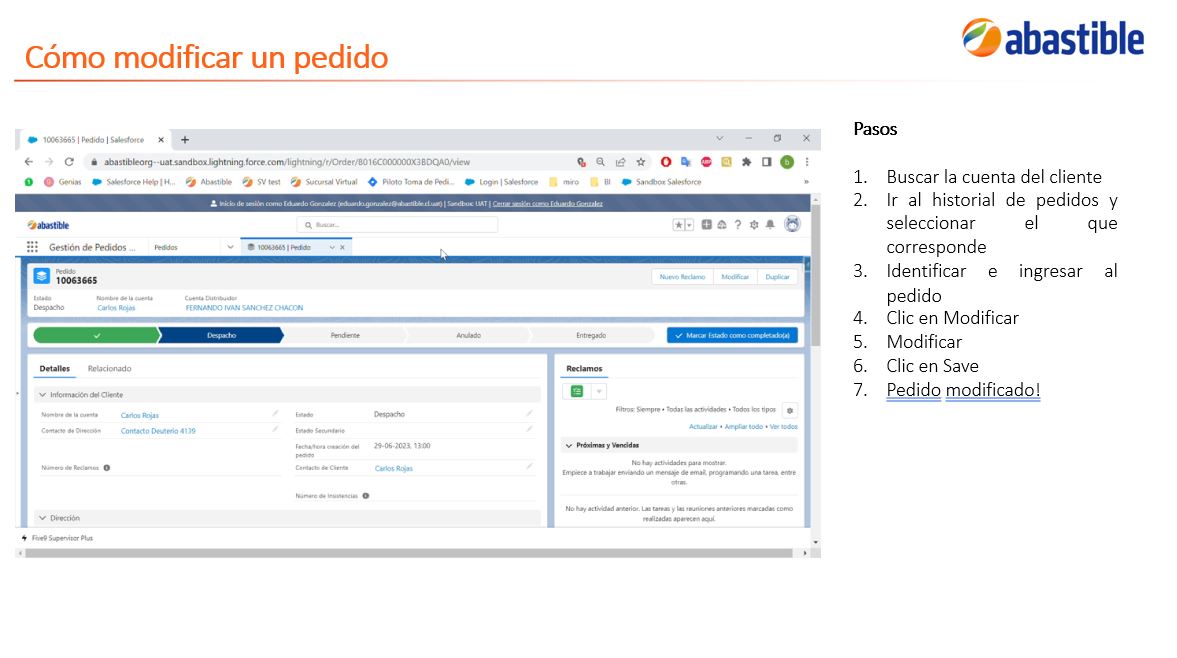Expand the Dirección section chevron
Screen dimensions: 1177x658
coord(43,518)
